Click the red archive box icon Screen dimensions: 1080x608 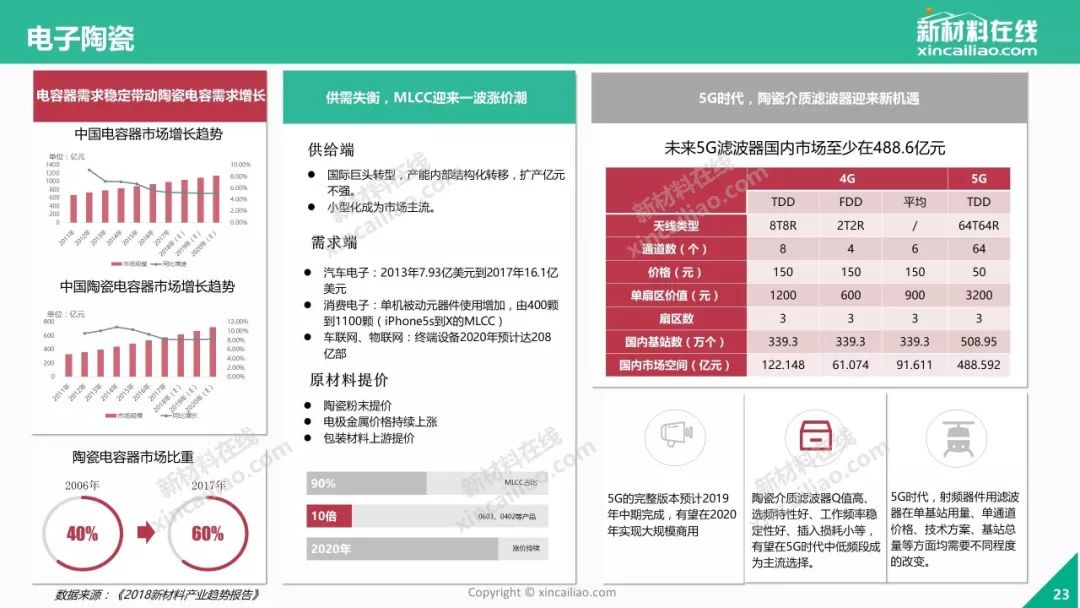coord(816,435)
